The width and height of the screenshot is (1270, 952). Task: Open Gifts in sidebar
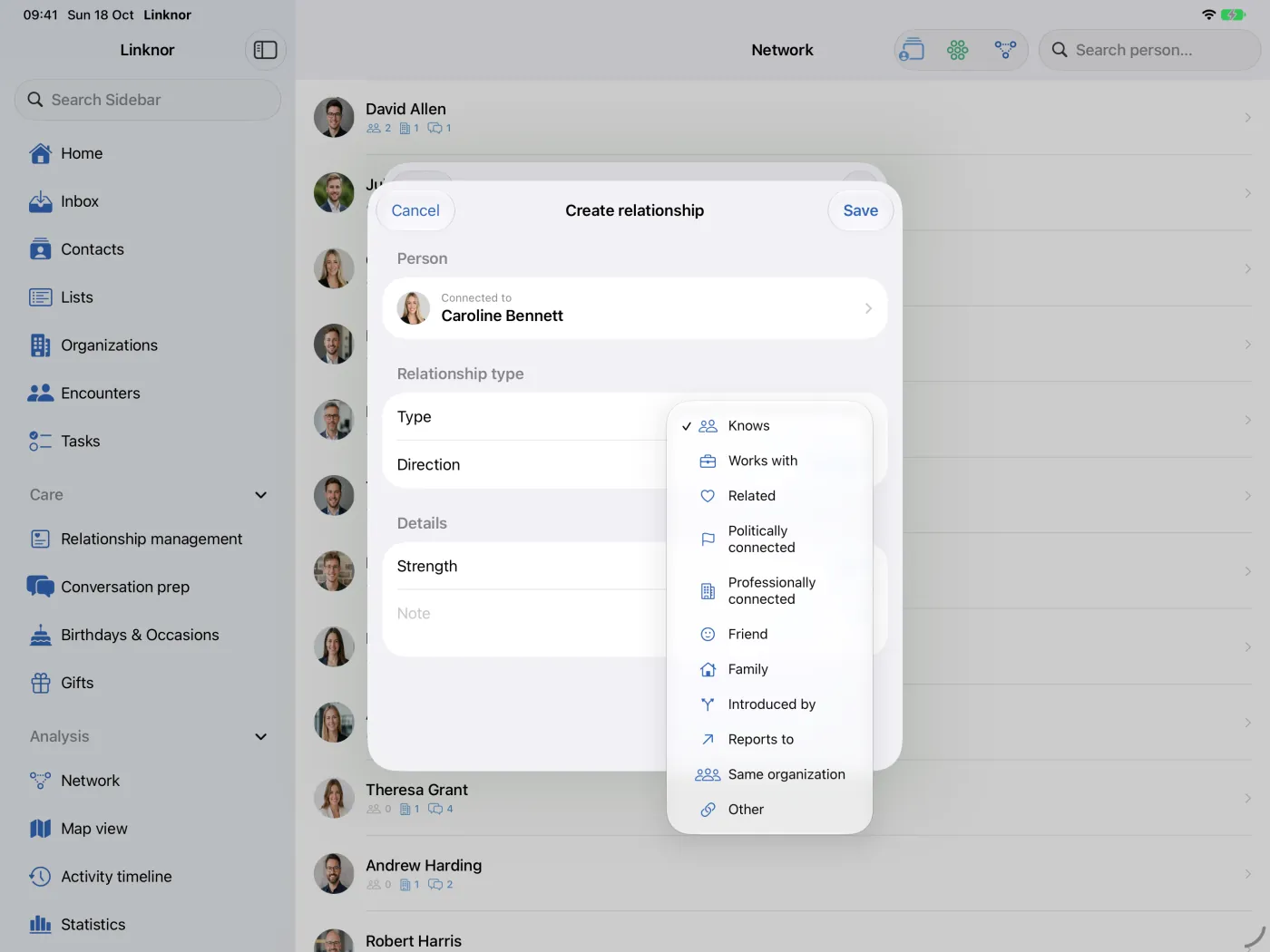[148, 683]
